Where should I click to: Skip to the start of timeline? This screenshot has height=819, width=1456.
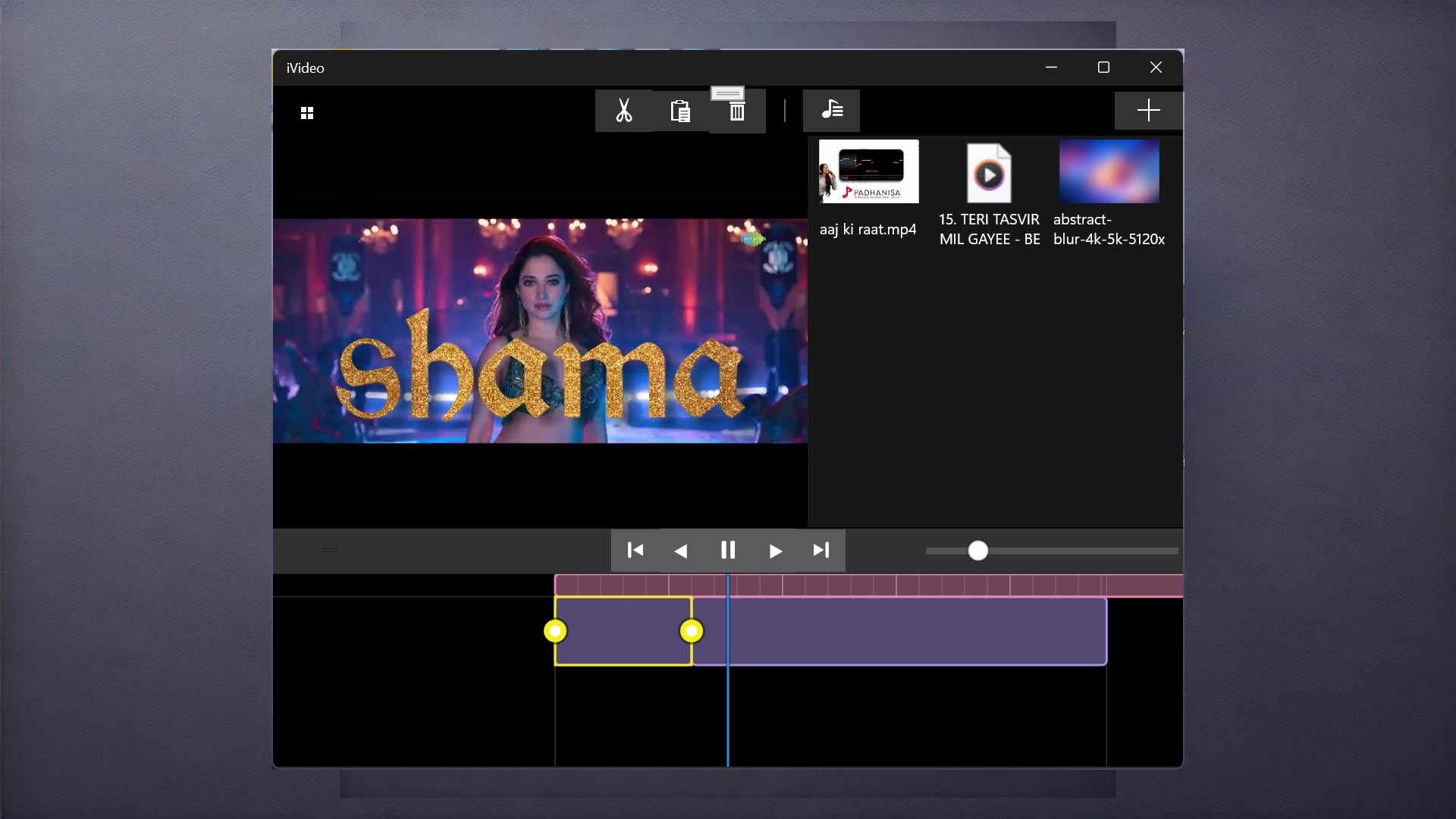[635, 551]
